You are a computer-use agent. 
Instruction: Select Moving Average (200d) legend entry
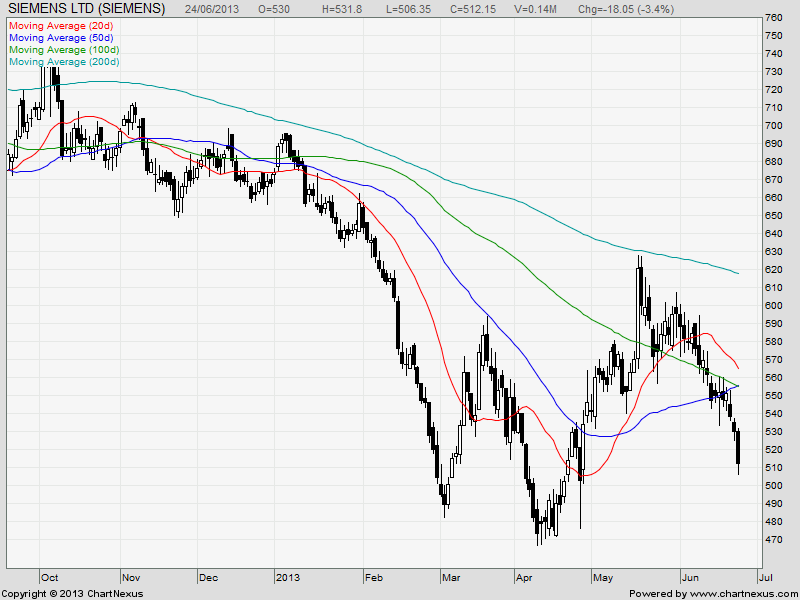click(64, 62)
